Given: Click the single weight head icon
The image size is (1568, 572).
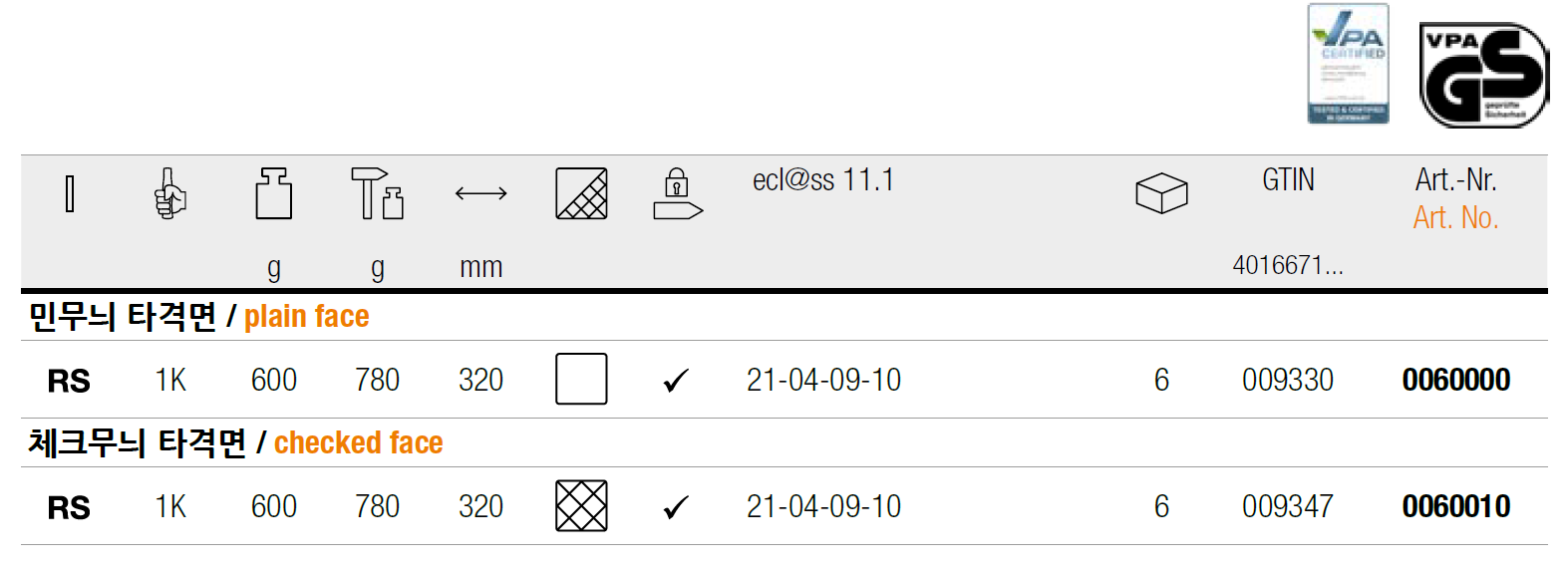Looking at the screenshot, I should [x=273, y=193].
